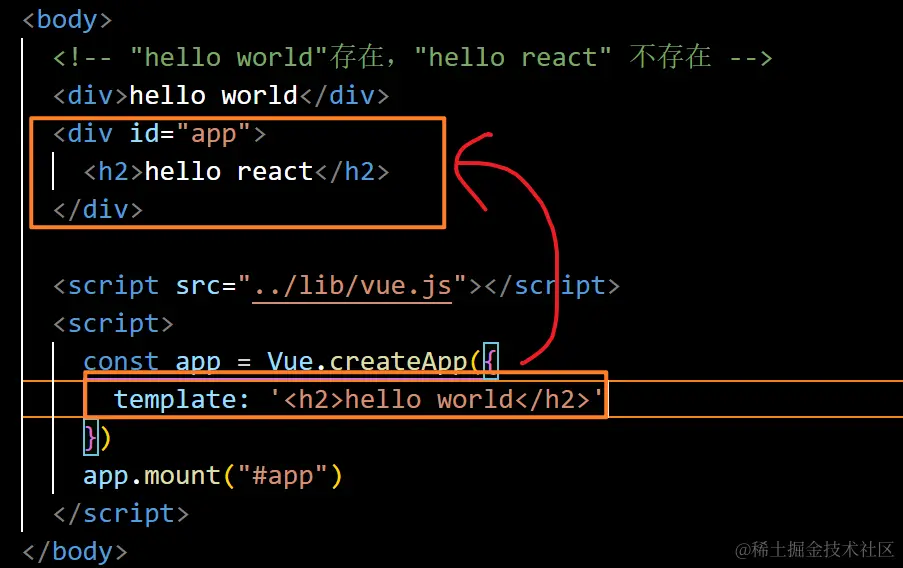Image resolution: width=903 pixels, height=568 pixels.
Task: Click the 'app.mount("#app")' line
Action: point(213,476)
